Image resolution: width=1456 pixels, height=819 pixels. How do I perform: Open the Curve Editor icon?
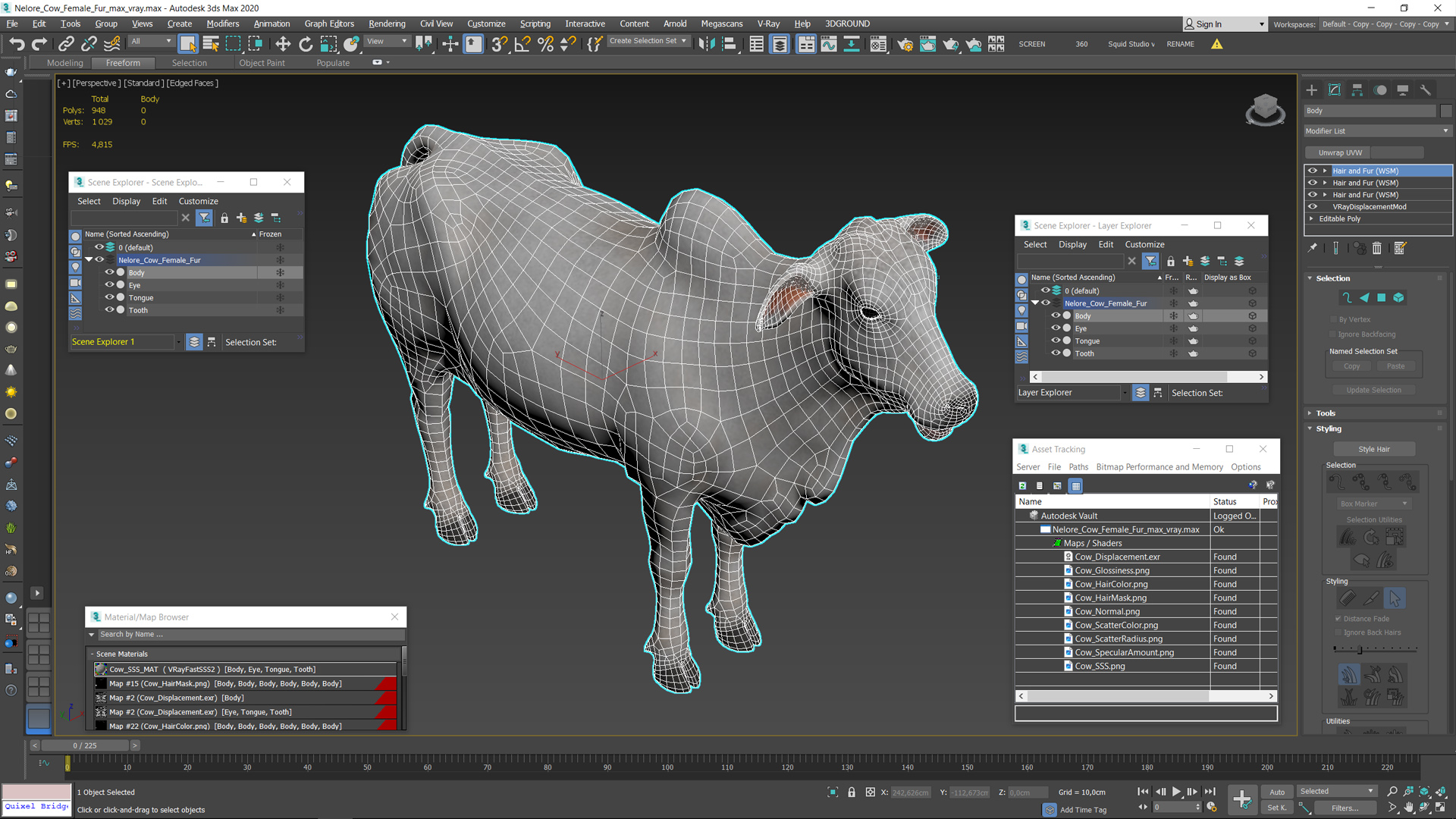point(829,44)
